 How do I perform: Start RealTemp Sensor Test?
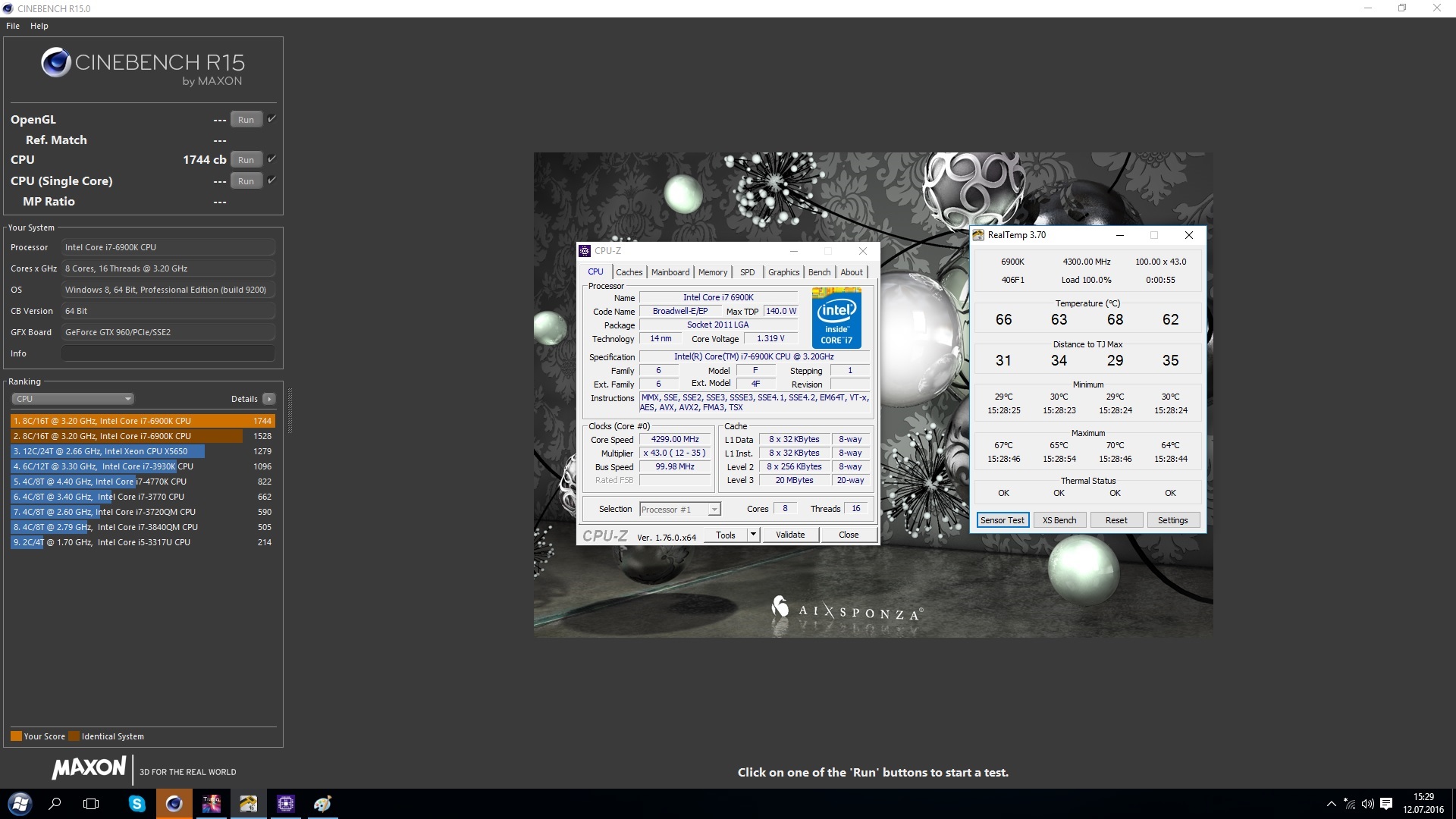click(x=1003, y=520)
